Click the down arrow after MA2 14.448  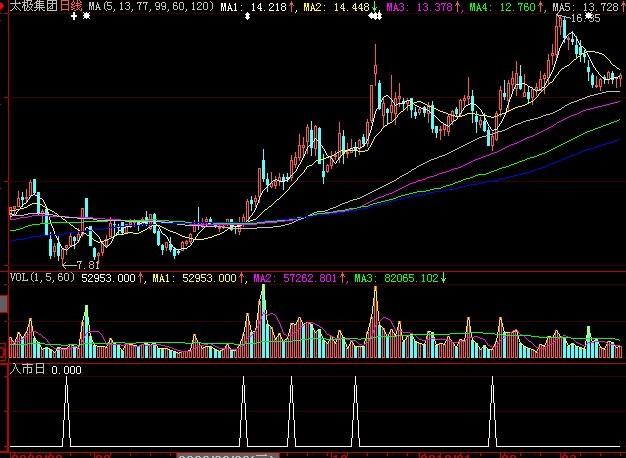375,7
